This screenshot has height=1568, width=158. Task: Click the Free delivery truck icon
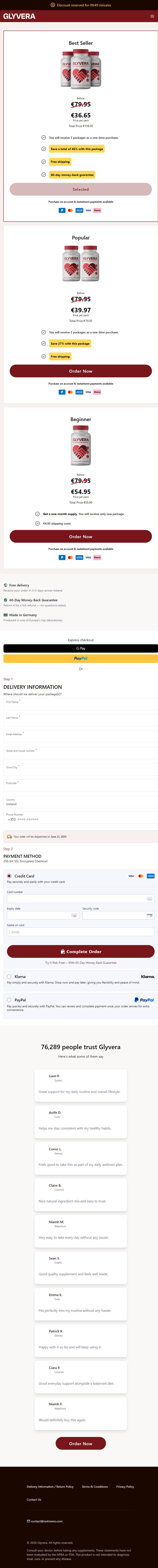coord(6,585)
